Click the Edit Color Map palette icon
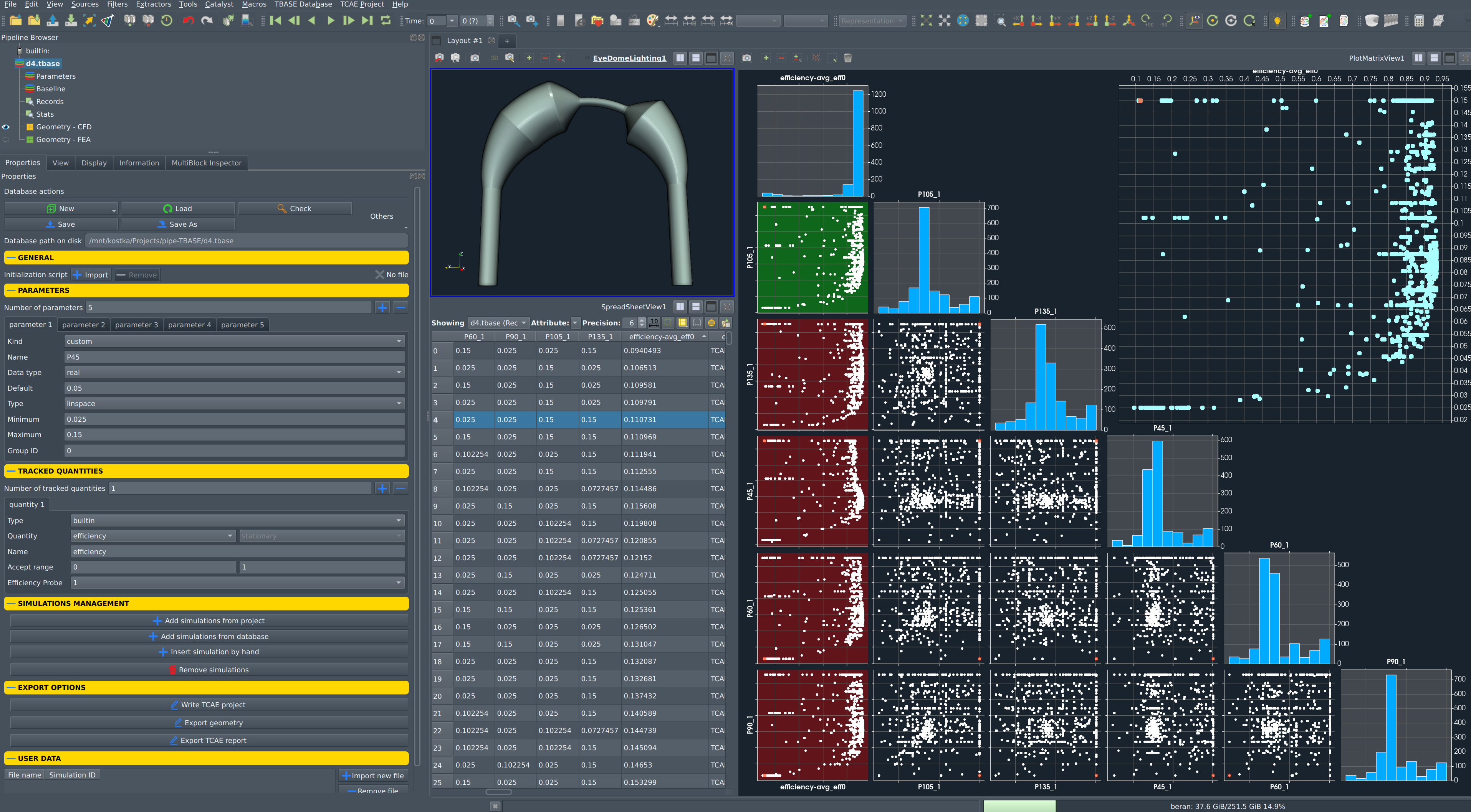The image size is (1471, 812). (x=652, y=21)
